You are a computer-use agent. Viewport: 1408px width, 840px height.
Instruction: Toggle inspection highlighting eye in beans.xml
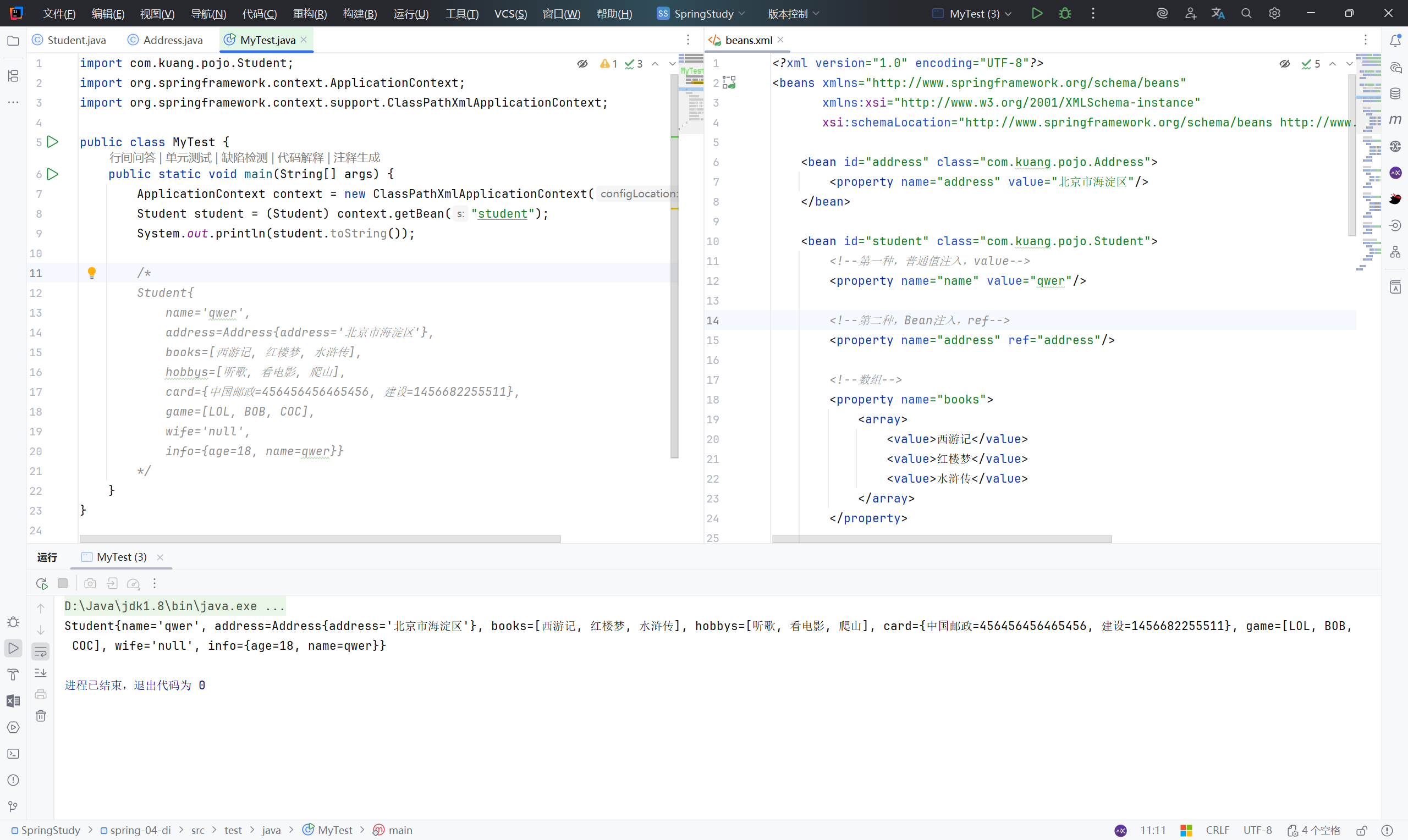[x=1285, y=64]
